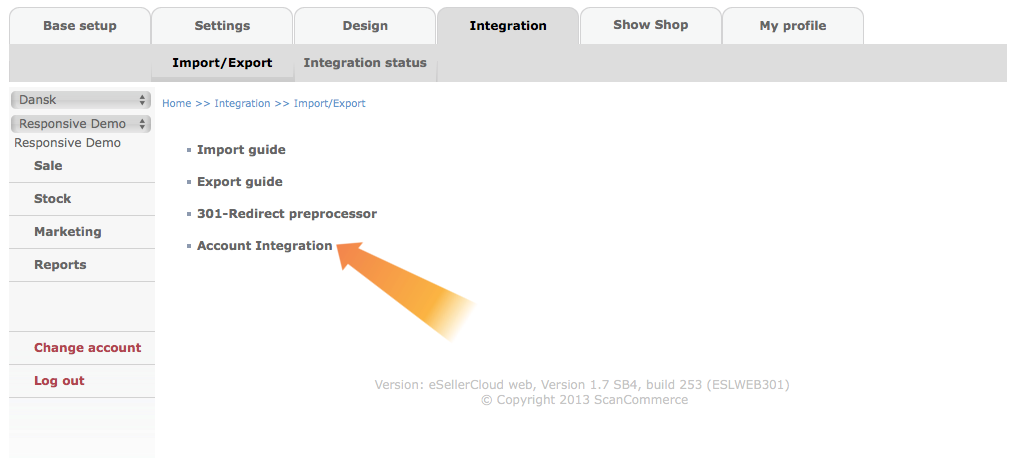Open the Export guide
The image size is (1020, 458).
point(239,182)
